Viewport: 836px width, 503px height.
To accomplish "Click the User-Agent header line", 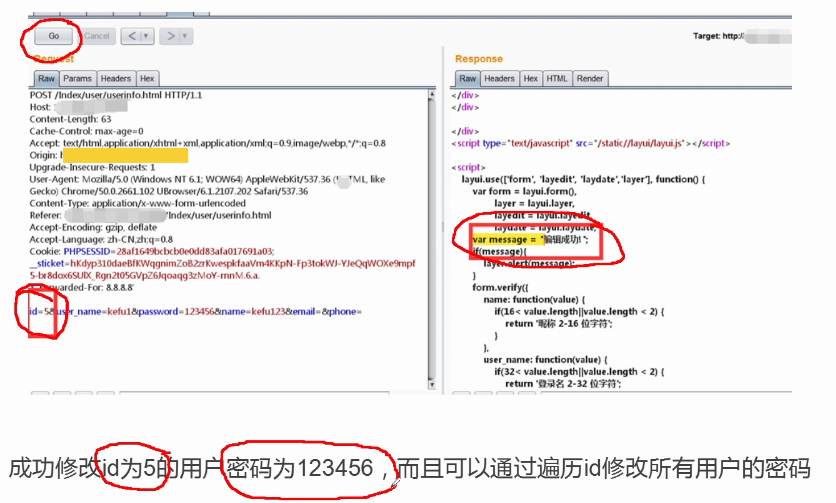I will [207, 185].
